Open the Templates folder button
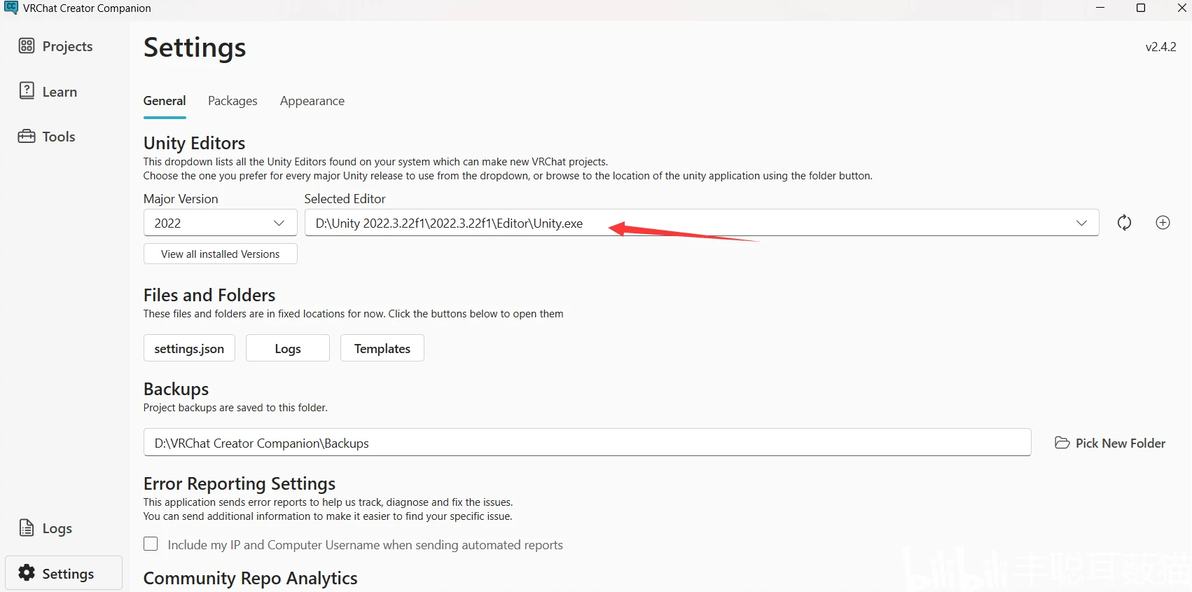This screenshot has height=592, width=1192. pyautogui.click(x=382, y=349)
